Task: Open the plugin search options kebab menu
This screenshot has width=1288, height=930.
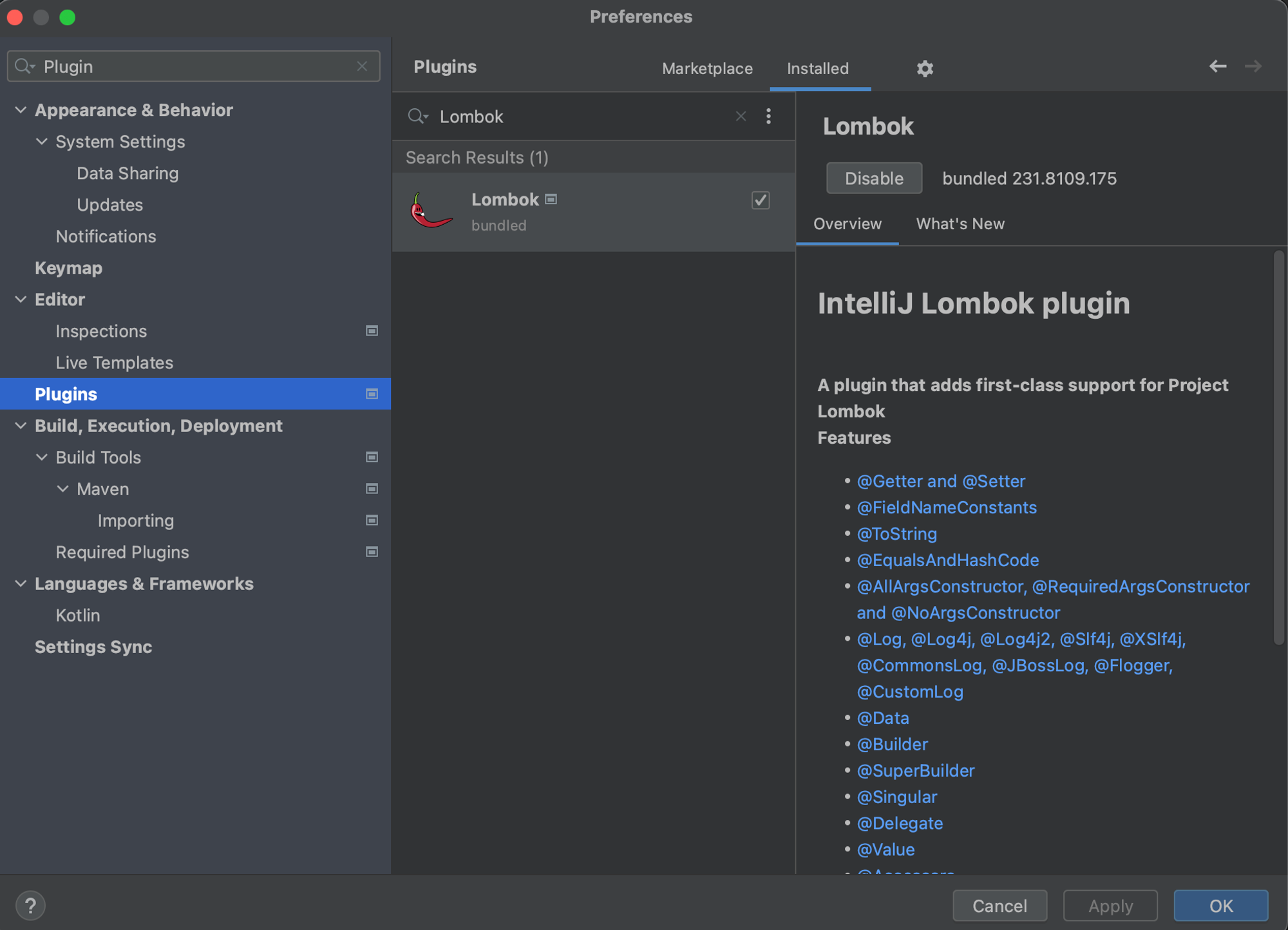Action: click(x=768, y=116)
